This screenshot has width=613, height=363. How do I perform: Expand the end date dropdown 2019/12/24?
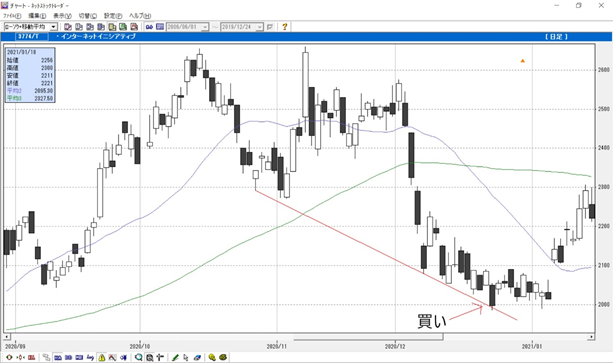tap(260, 27)
